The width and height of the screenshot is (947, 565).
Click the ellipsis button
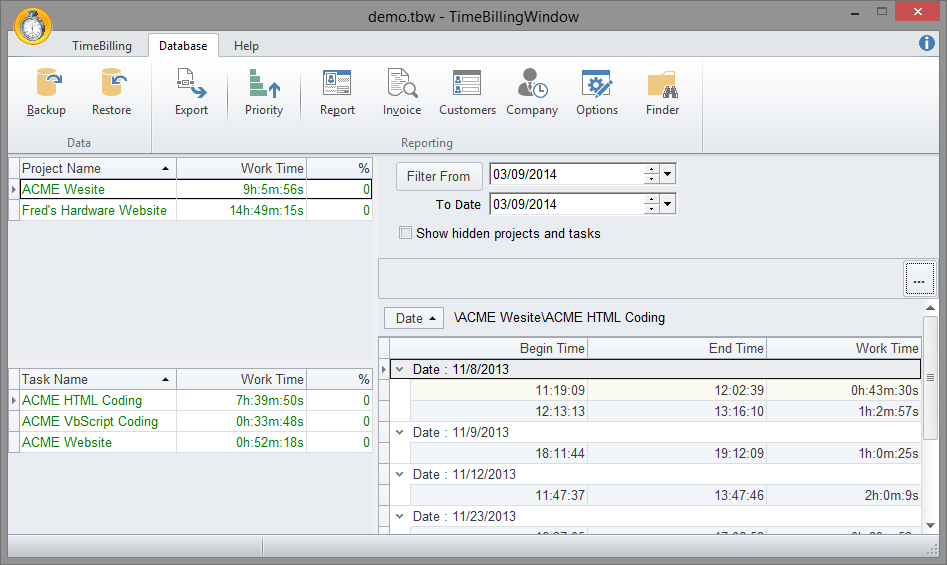click(x=918, y=282)
